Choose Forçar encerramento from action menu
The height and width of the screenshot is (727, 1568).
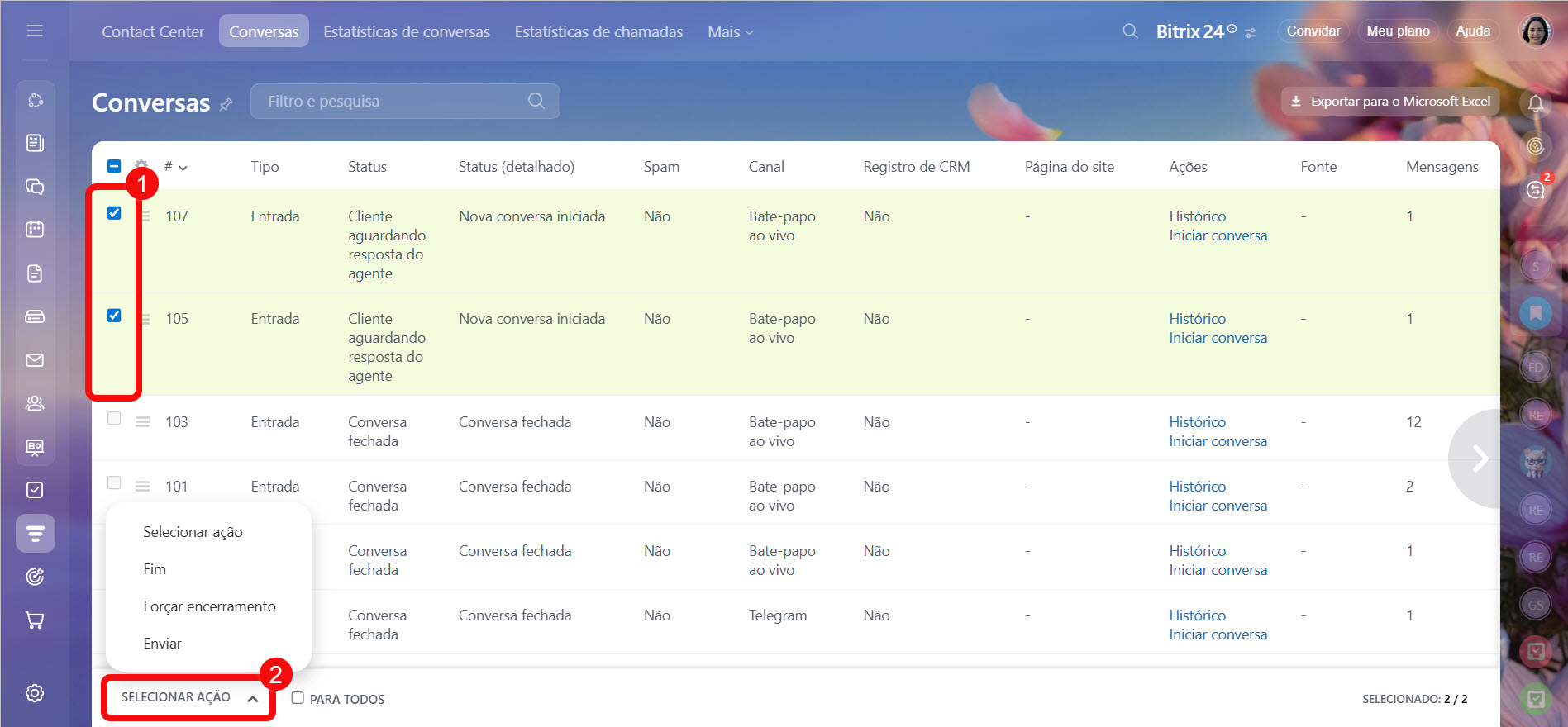pyautogui.click(x=208, y=606)
